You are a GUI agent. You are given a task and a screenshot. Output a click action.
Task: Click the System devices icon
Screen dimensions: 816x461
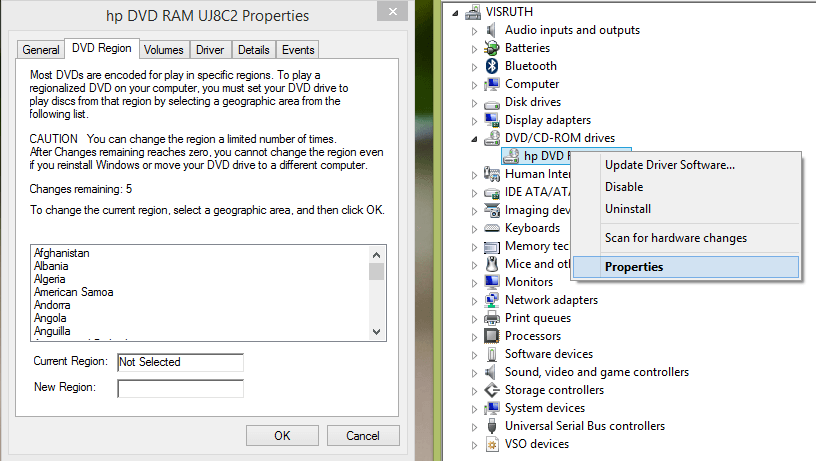pos(492,408)
